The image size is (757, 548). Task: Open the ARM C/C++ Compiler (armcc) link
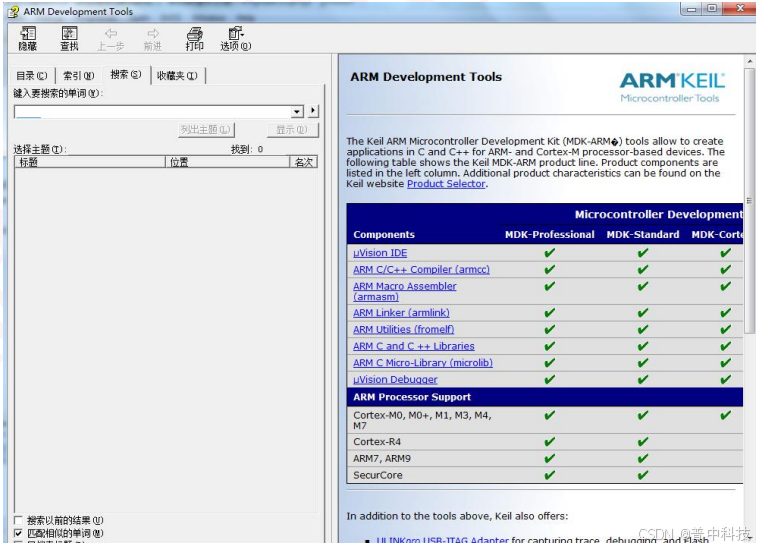(x=421, y=269)
